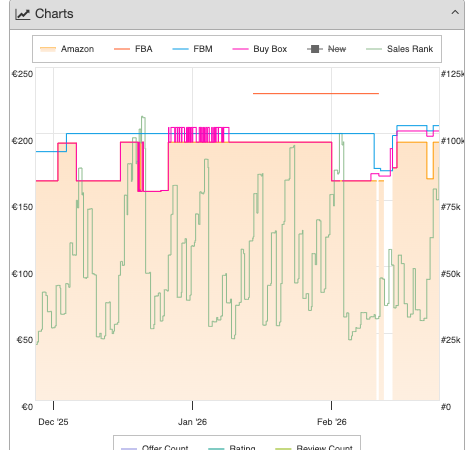This screenshot has height=450, width=474.
Task: Click the Dec '25 axis label
Action: (53, 422)
